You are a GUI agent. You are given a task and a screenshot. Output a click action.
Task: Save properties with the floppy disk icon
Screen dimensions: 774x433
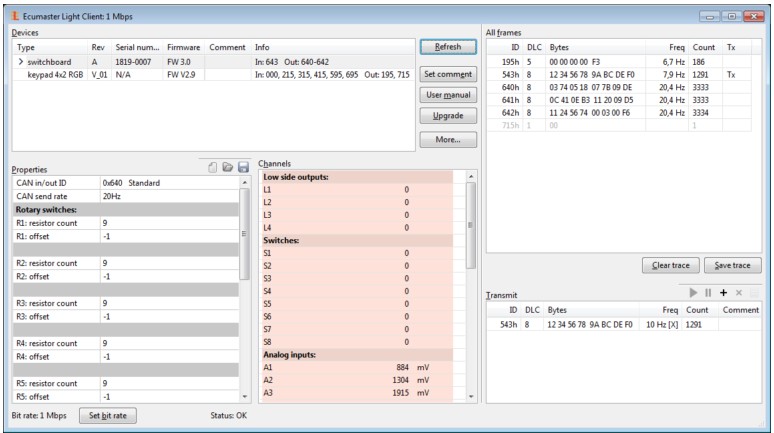(243, 167)
